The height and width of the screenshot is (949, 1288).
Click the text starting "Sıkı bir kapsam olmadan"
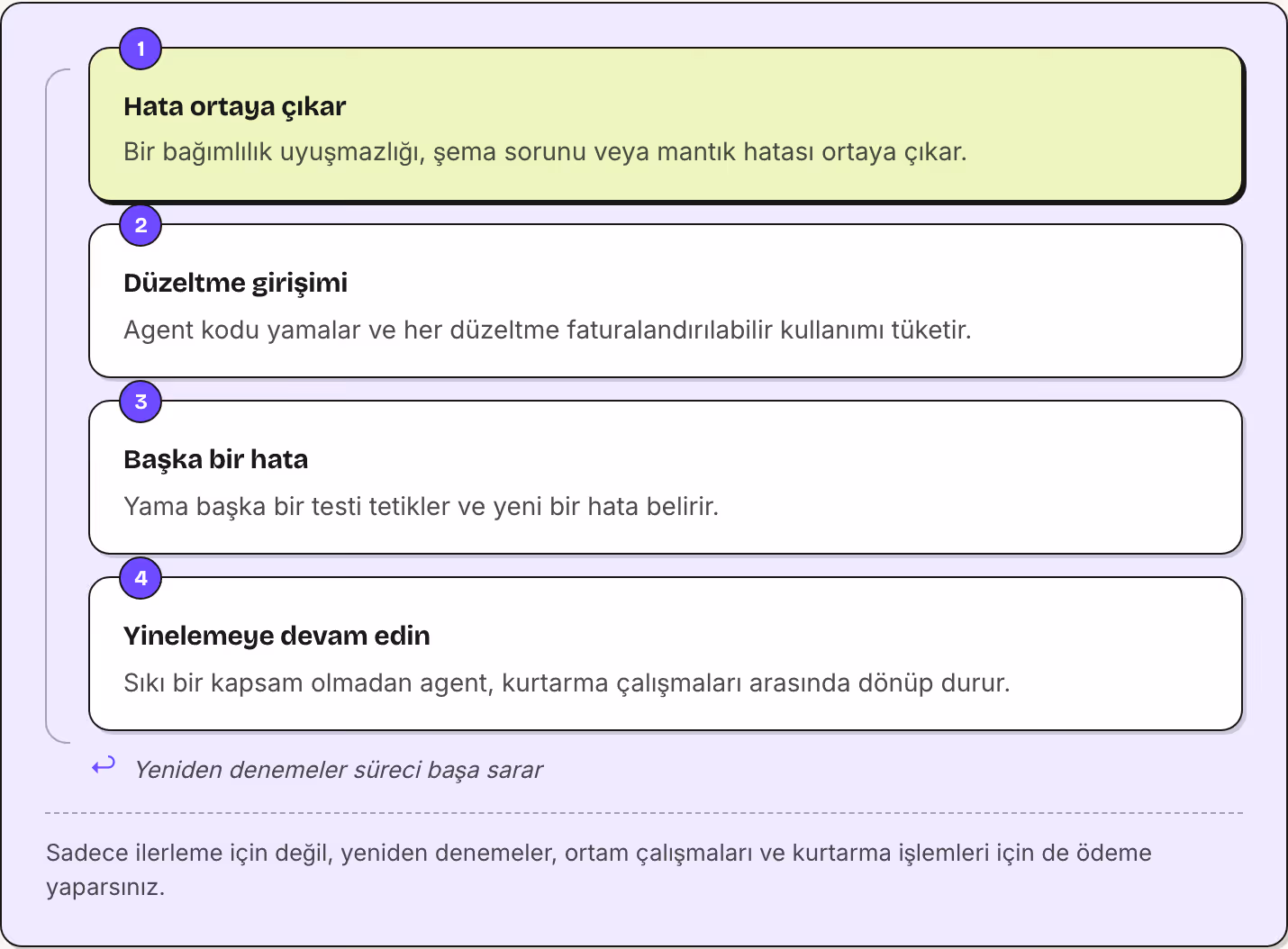point(567,682)
